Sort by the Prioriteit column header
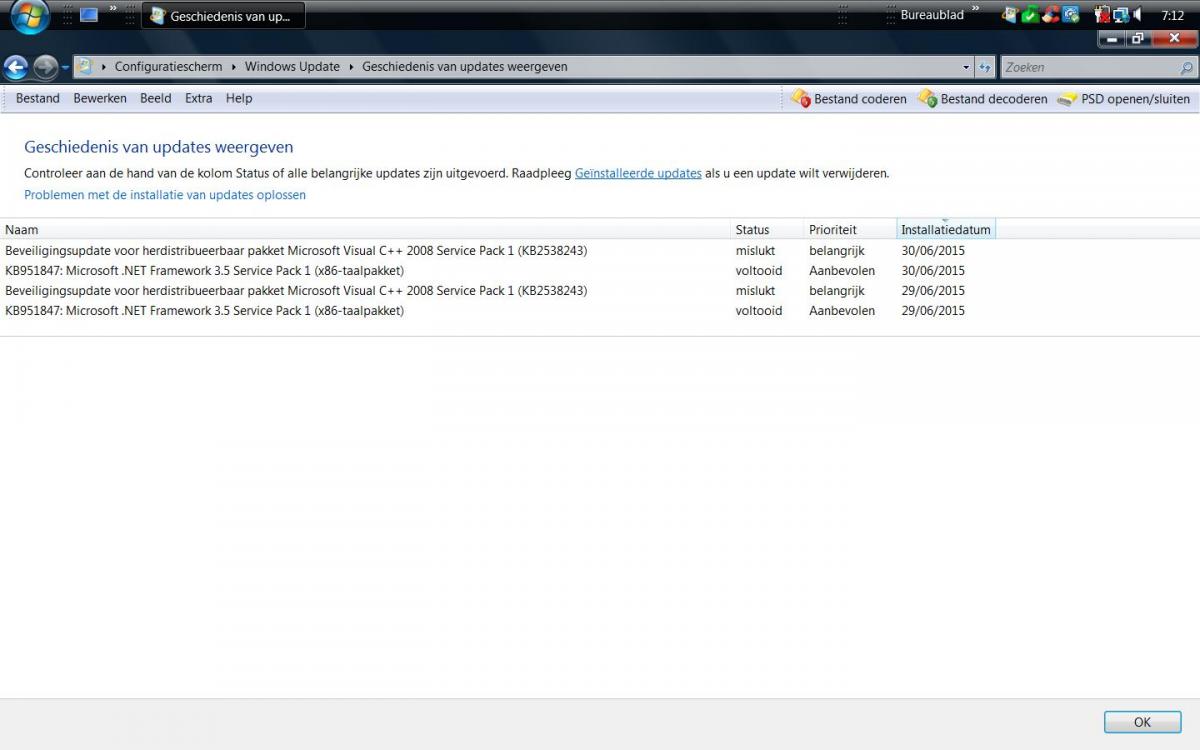Viewport: 1200px width, 750px height. 850,229
